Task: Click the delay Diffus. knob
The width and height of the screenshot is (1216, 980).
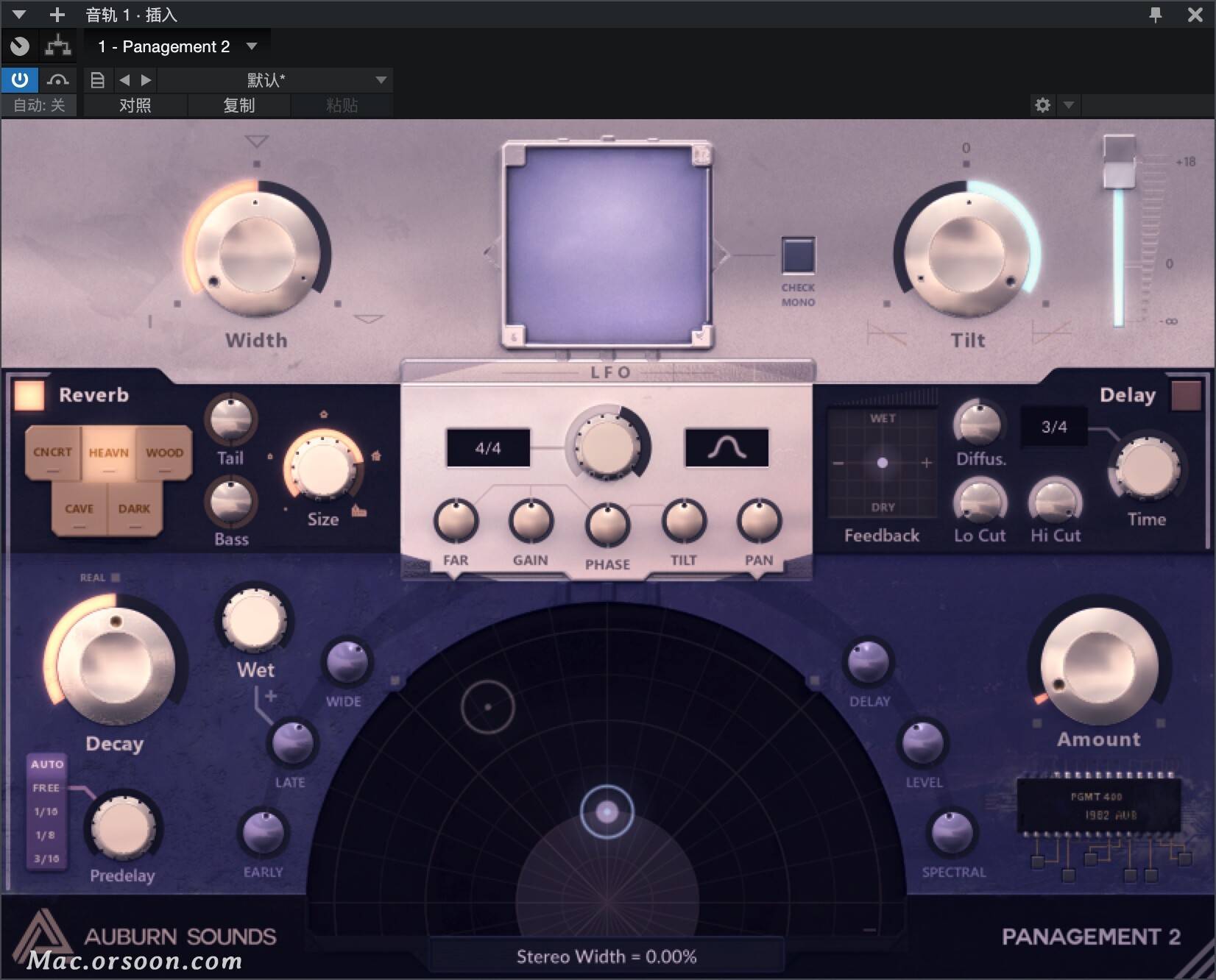Action: pyautogui.click(x=980, y=425)
